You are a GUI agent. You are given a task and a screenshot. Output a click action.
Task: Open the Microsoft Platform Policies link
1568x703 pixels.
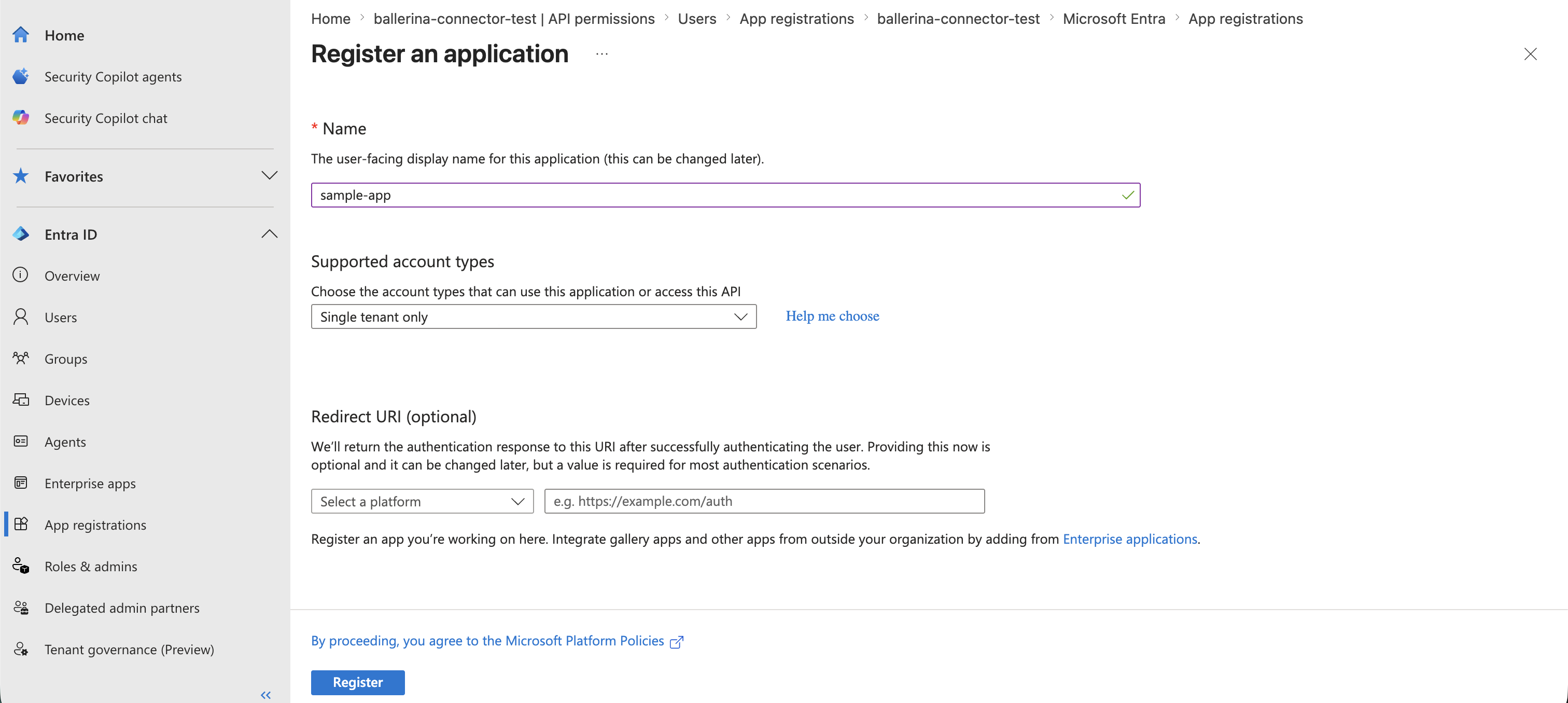click(x=487, y=641)
